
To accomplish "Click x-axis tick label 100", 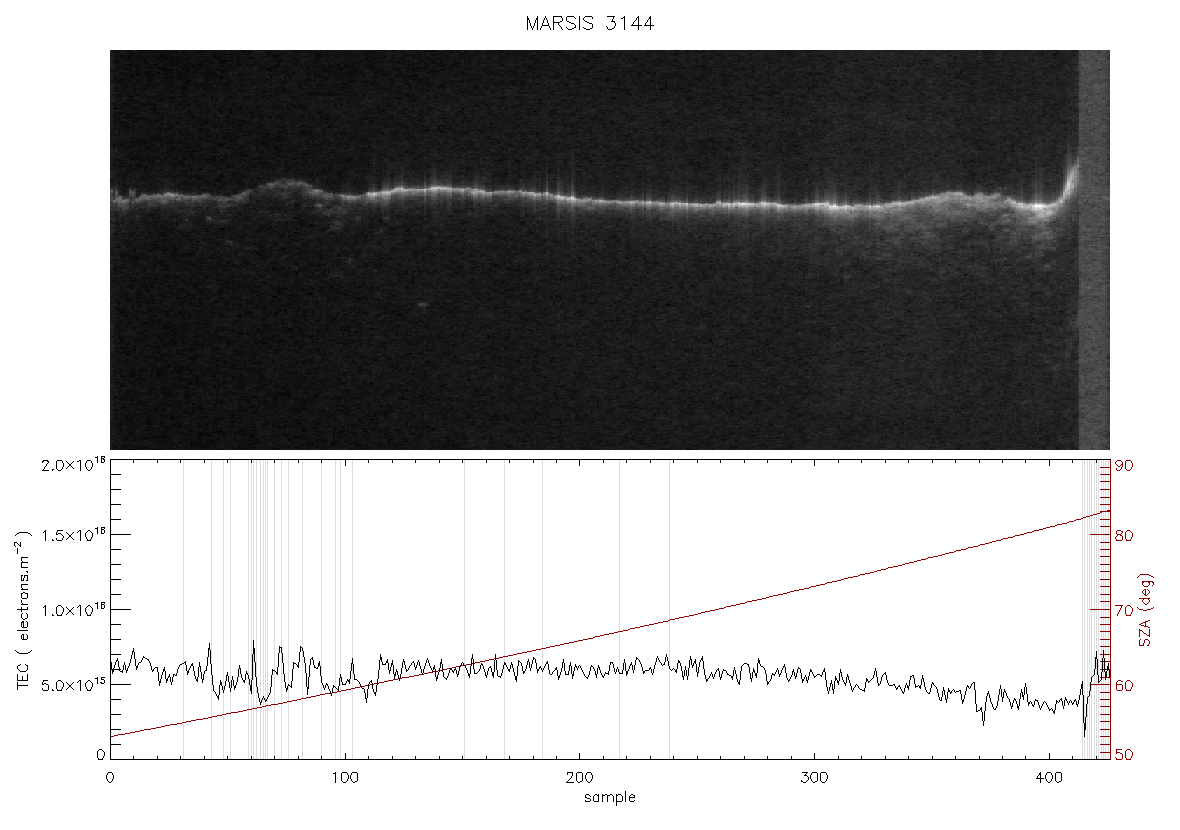I will (x=345, y=777).
